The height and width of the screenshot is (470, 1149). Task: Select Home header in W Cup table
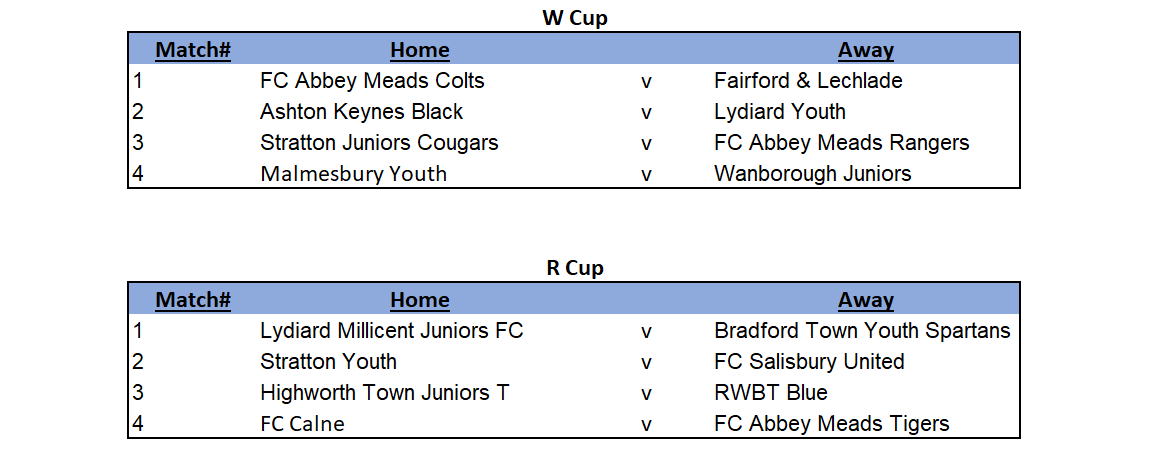pos(420,50)
